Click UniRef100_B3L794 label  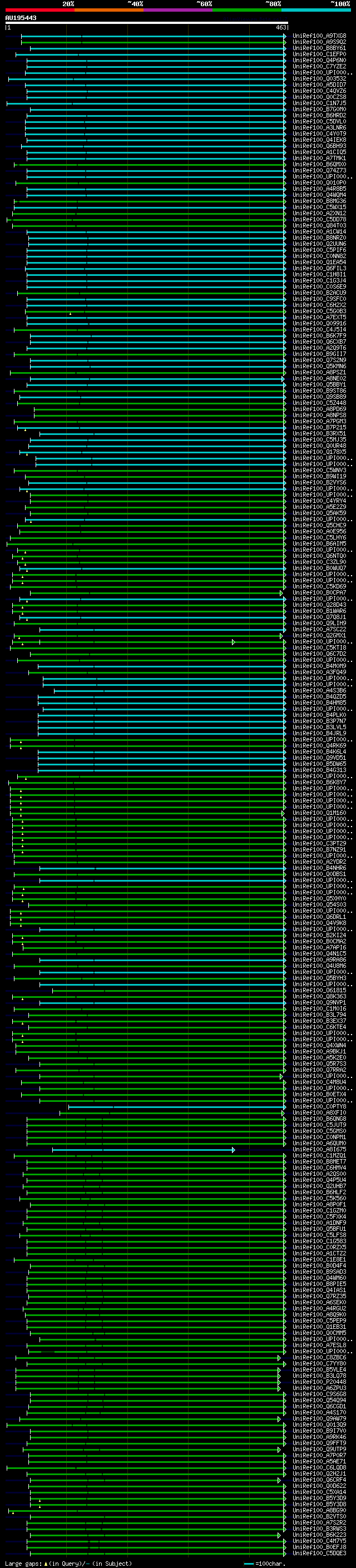pos(319,1015)
